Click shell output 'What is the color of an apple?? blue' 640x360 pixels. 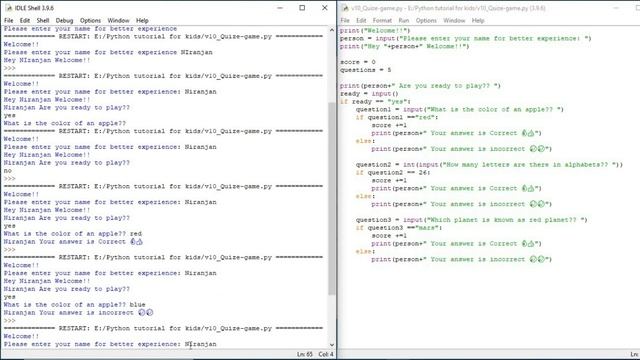click(75, 304)
